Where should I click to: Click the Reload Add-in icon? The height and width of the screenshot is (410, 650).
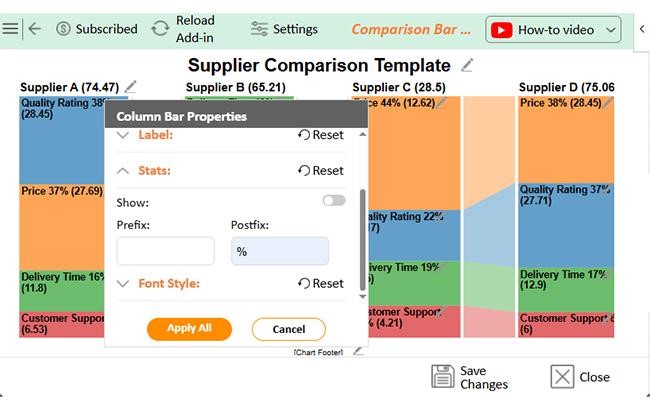point(160,29)
